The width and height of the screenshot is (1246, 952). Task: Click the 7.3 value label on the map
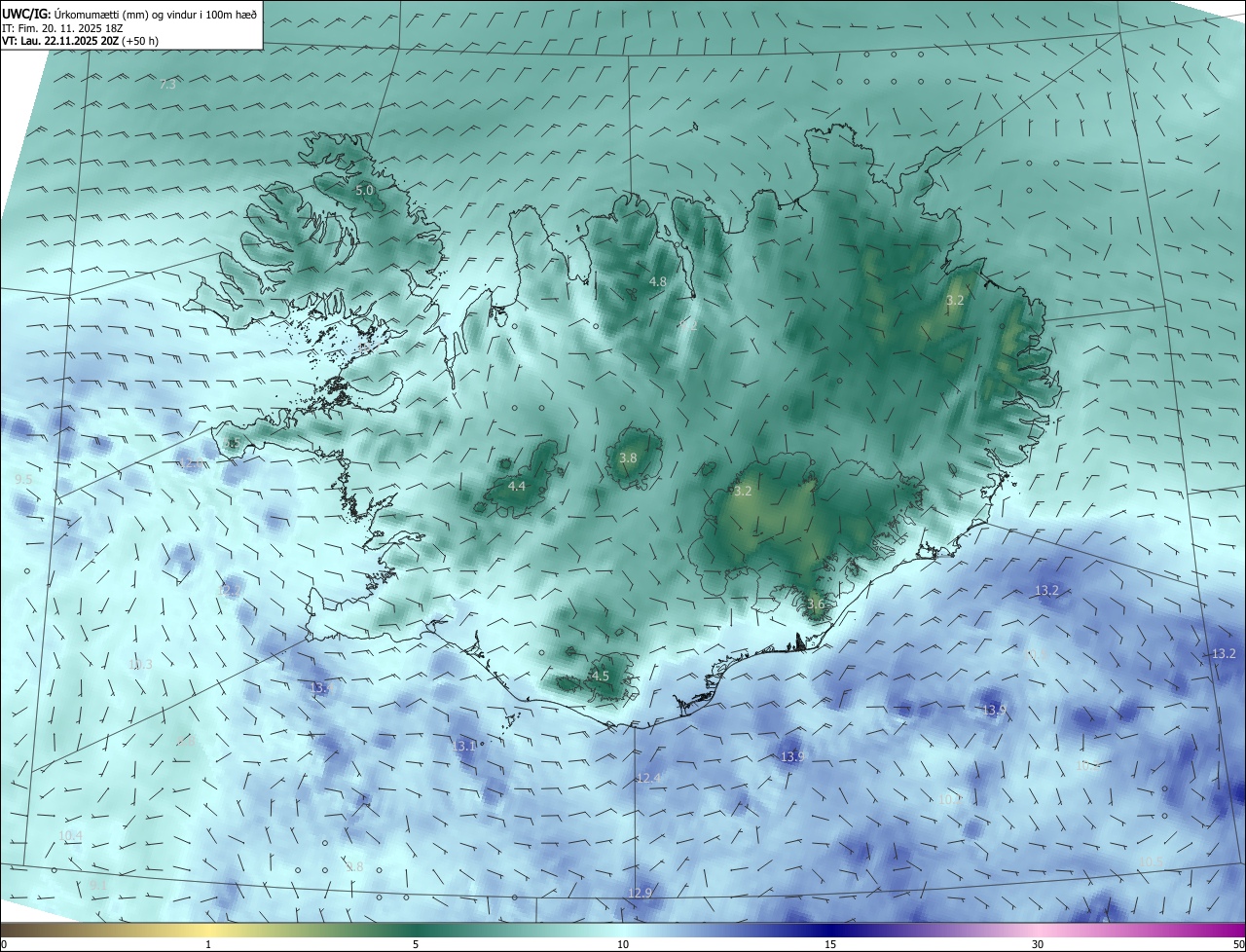pyautogui.click(x=167, y=85)
